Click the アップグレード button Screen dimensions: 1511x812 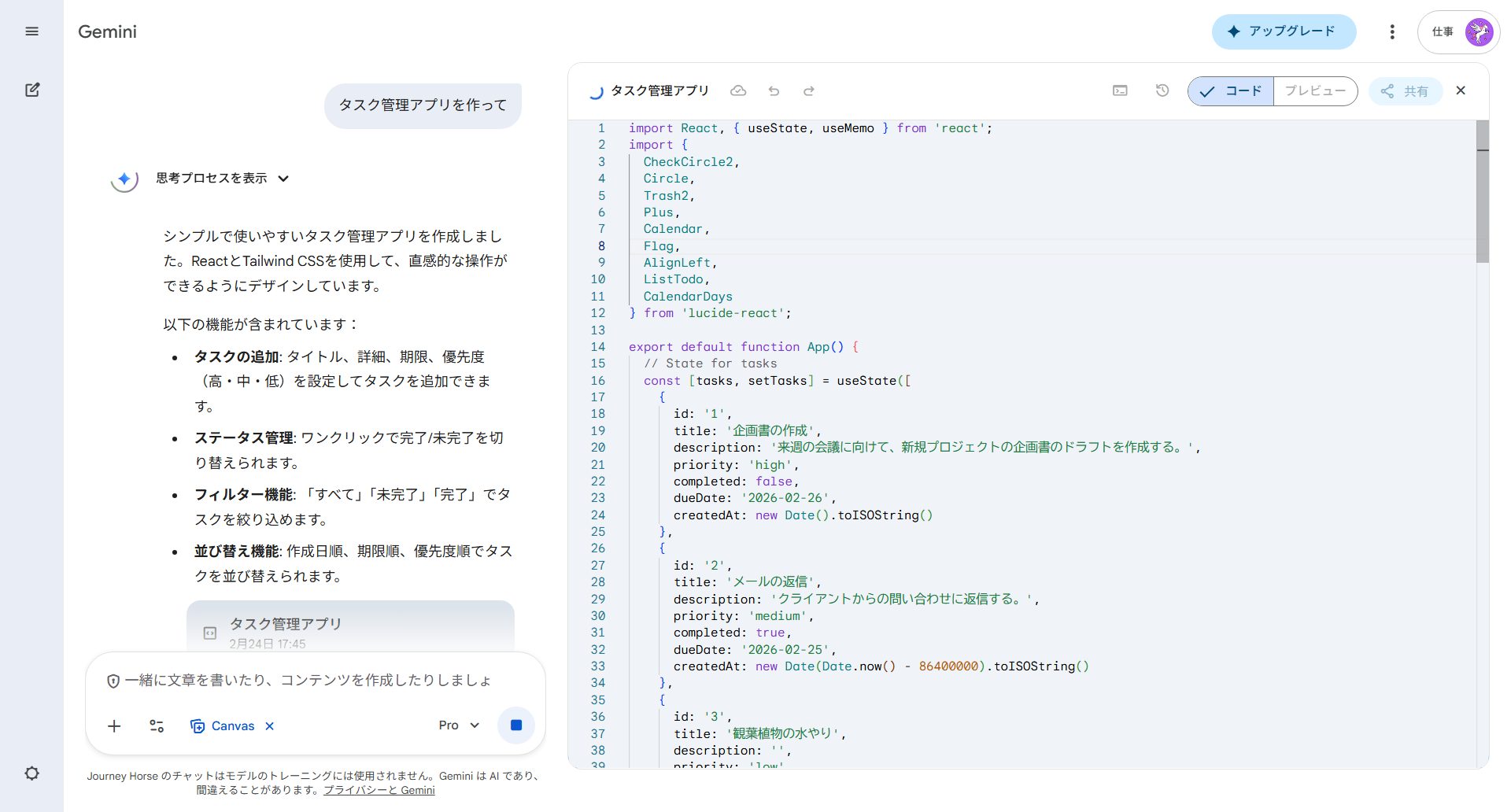1284,31
